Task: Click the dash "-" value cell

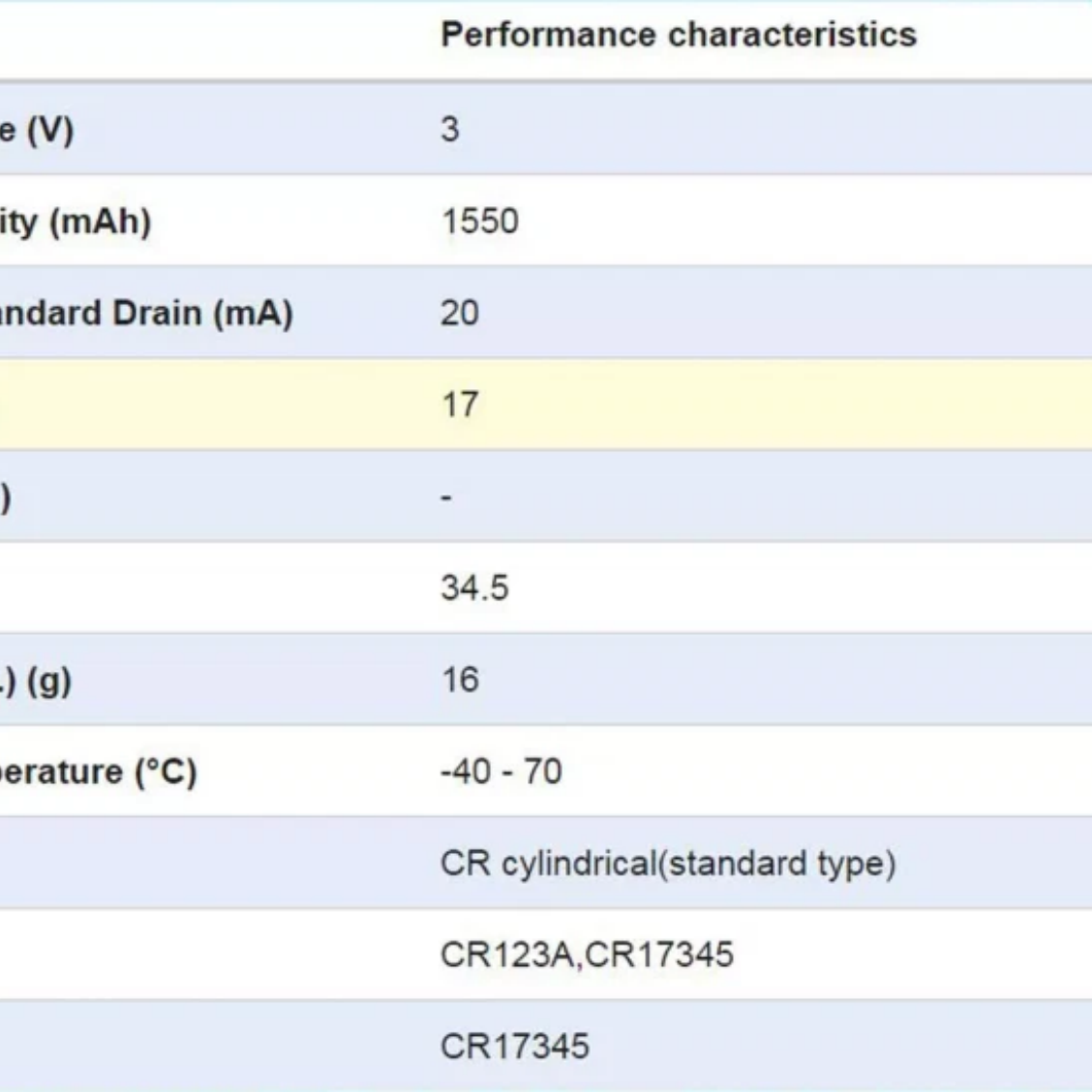Action: 446,497
